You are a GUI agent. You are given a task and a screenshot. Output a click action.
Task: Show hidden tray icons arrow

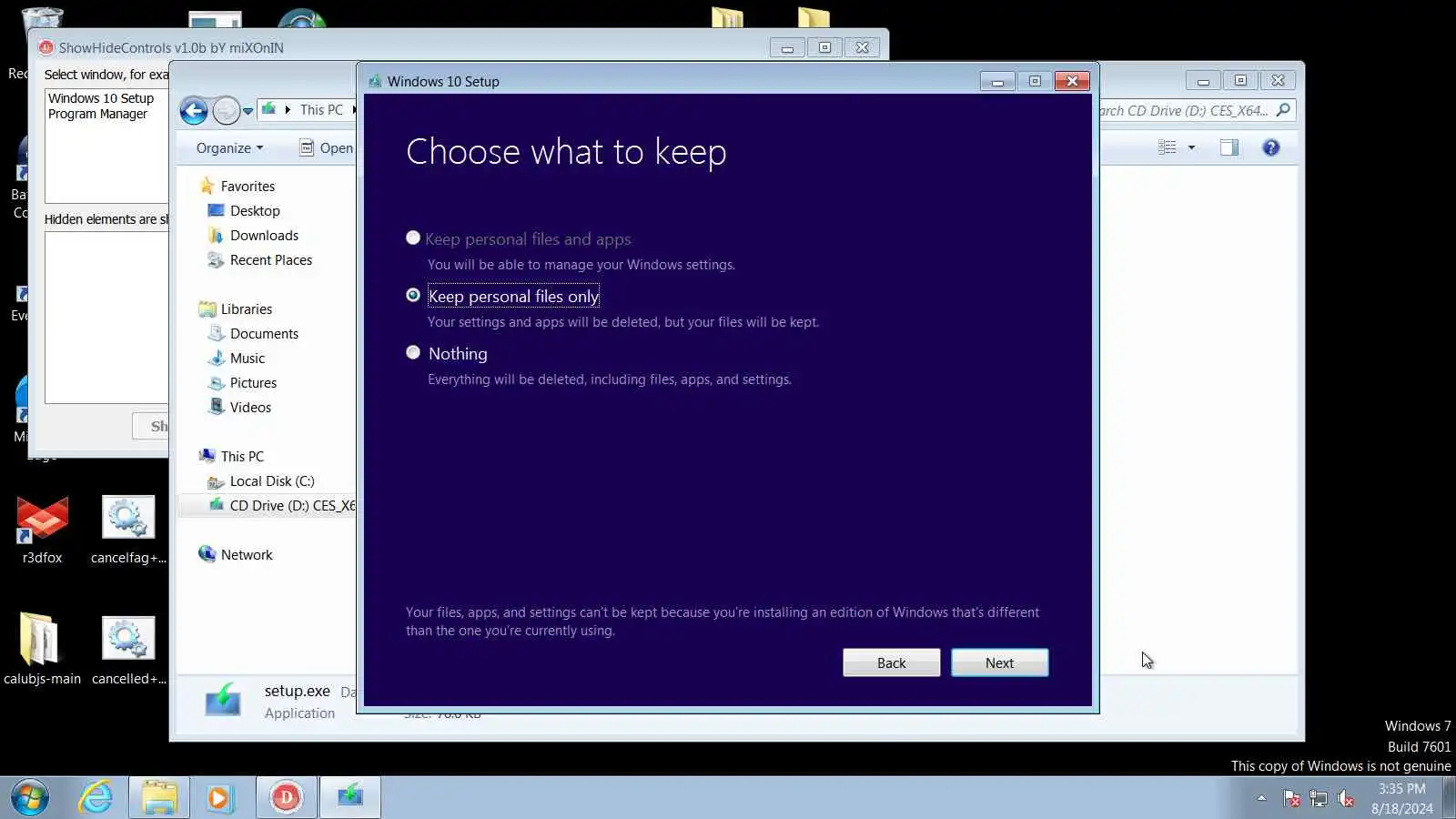click(1261, 798)
